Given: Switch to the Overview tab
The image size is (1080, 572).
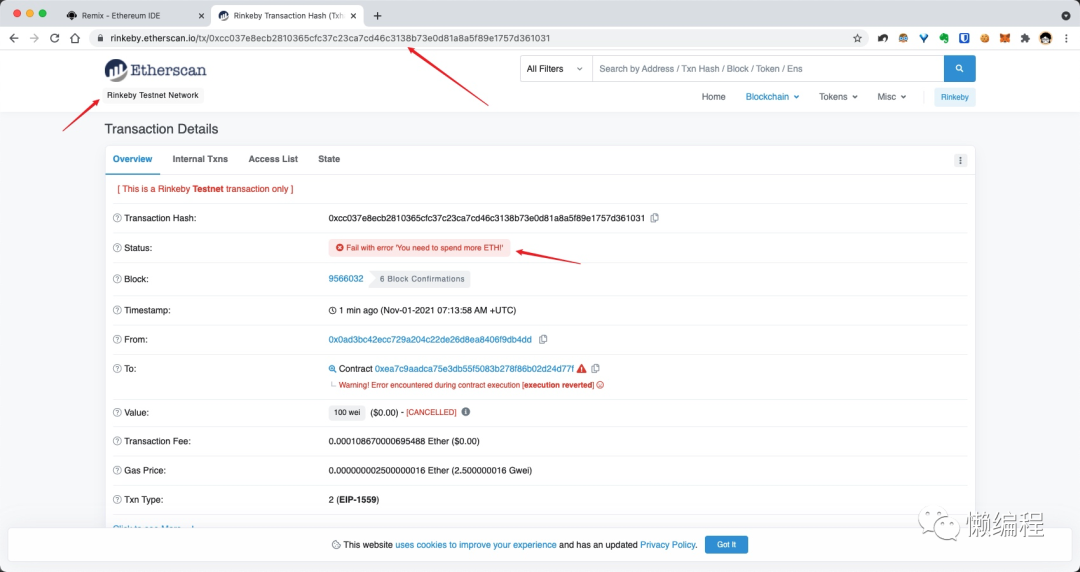Looking at the screenshot, I should pos(132,159).
